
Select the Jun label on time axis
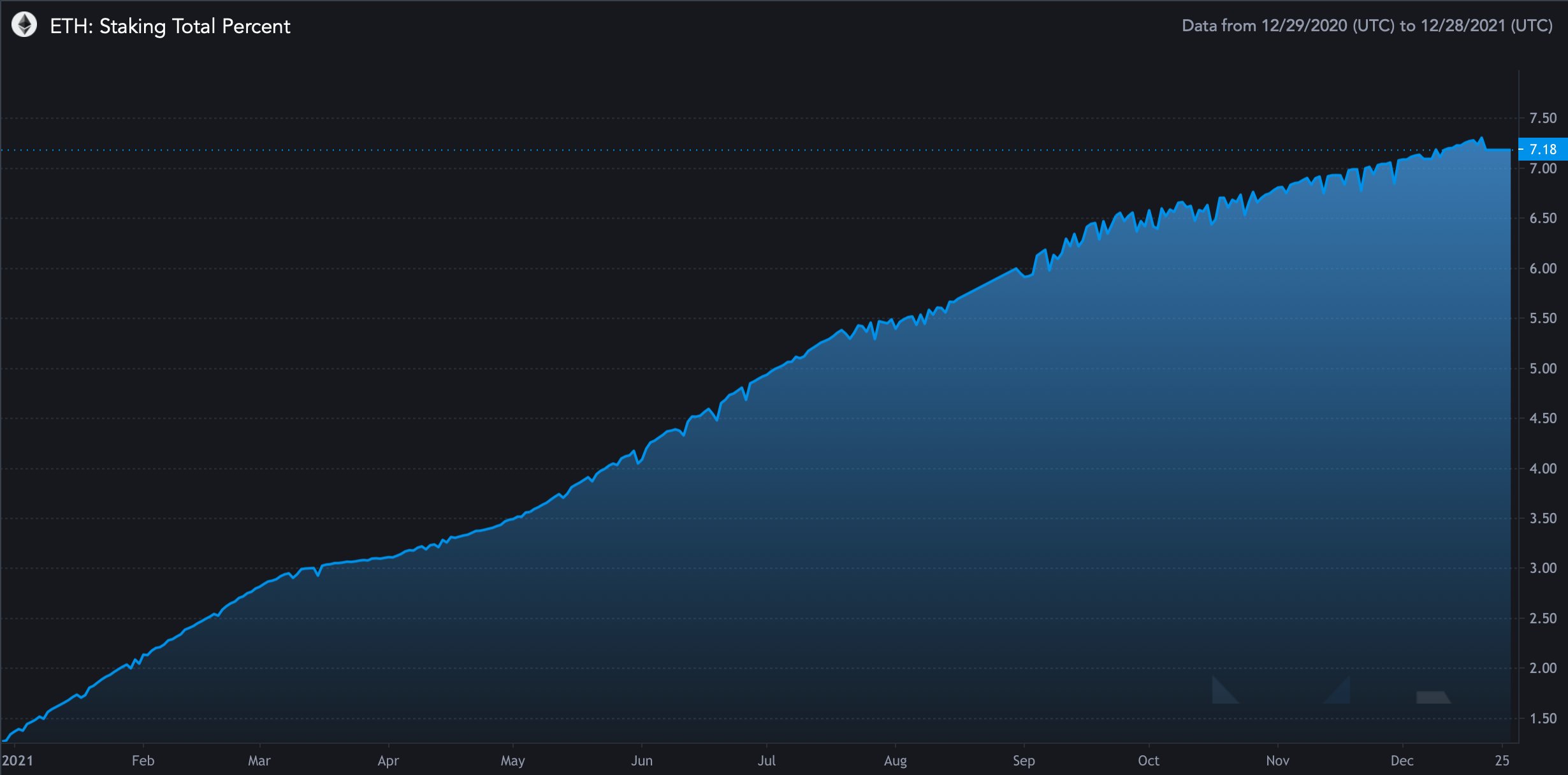point(641,760)
